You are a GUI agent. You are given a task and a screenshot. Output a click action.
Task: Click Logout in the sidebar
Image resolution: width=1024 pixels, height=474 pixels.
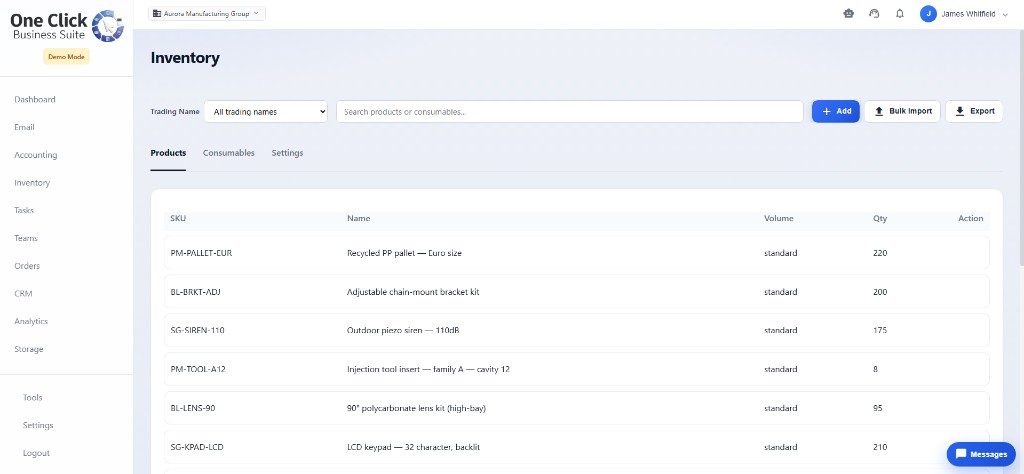click(x=36, y=453)
